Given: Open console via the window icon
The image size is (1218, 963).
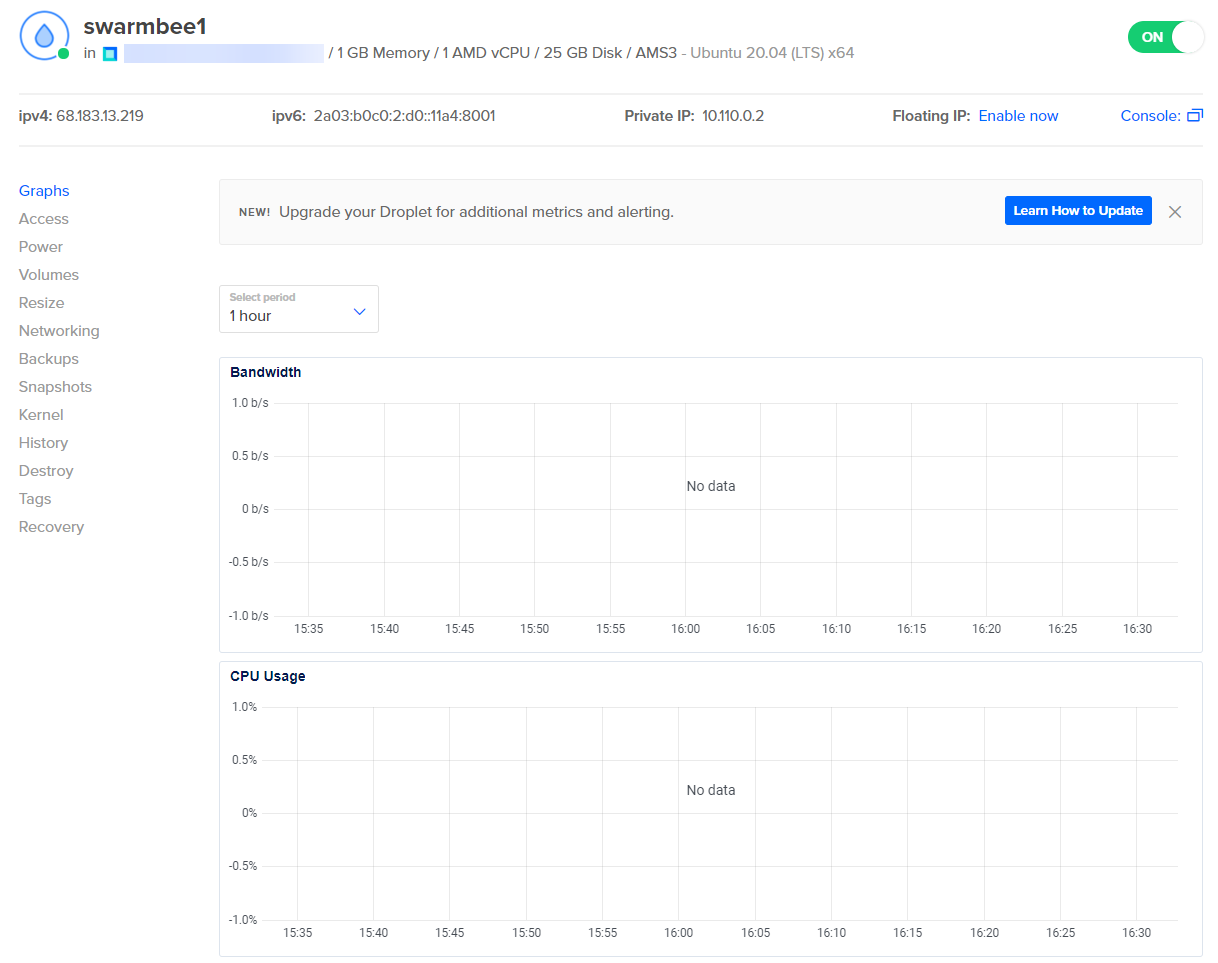Looking at the screenshot, I should 1194,116.
